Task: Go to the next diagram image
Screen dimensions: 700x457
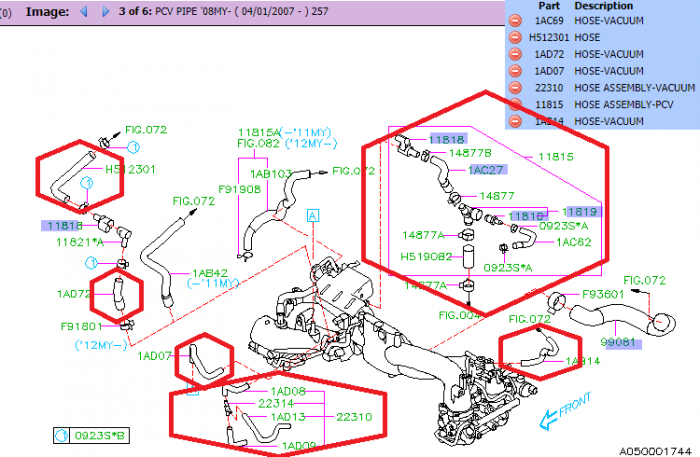Action: tap(104, 11)
